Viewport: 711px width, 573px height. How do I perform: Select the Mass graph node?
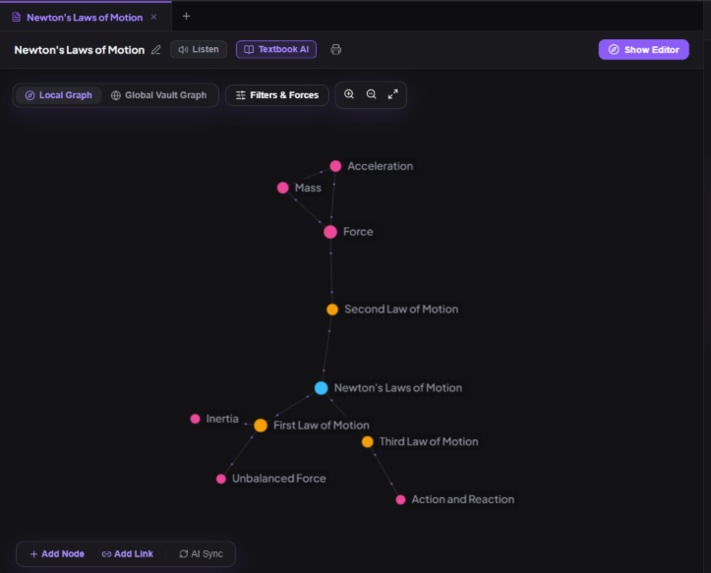click(282, 188)
